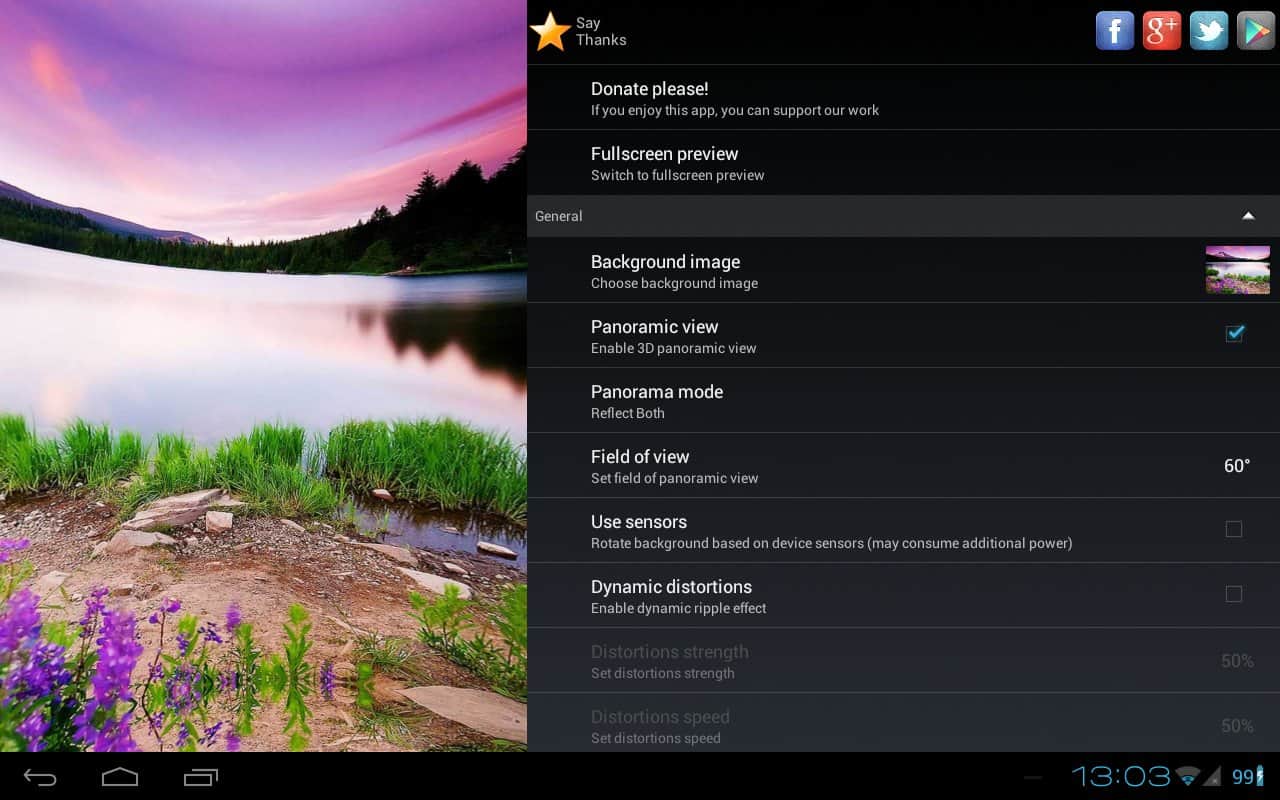1280x800 pixels.
Task: Collapse the General section arrow
Action: [1248, 216]
